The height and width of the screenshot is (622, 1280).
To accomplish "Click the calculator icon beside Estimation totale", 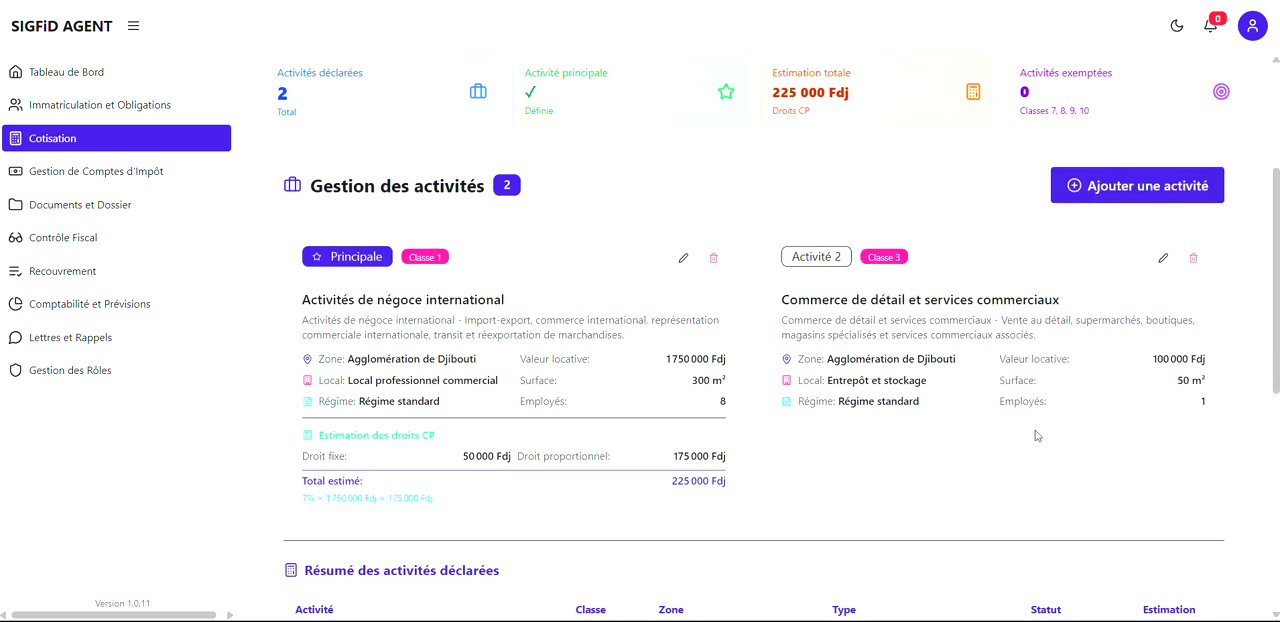I will pyautogui.click(x=972, y=91).
